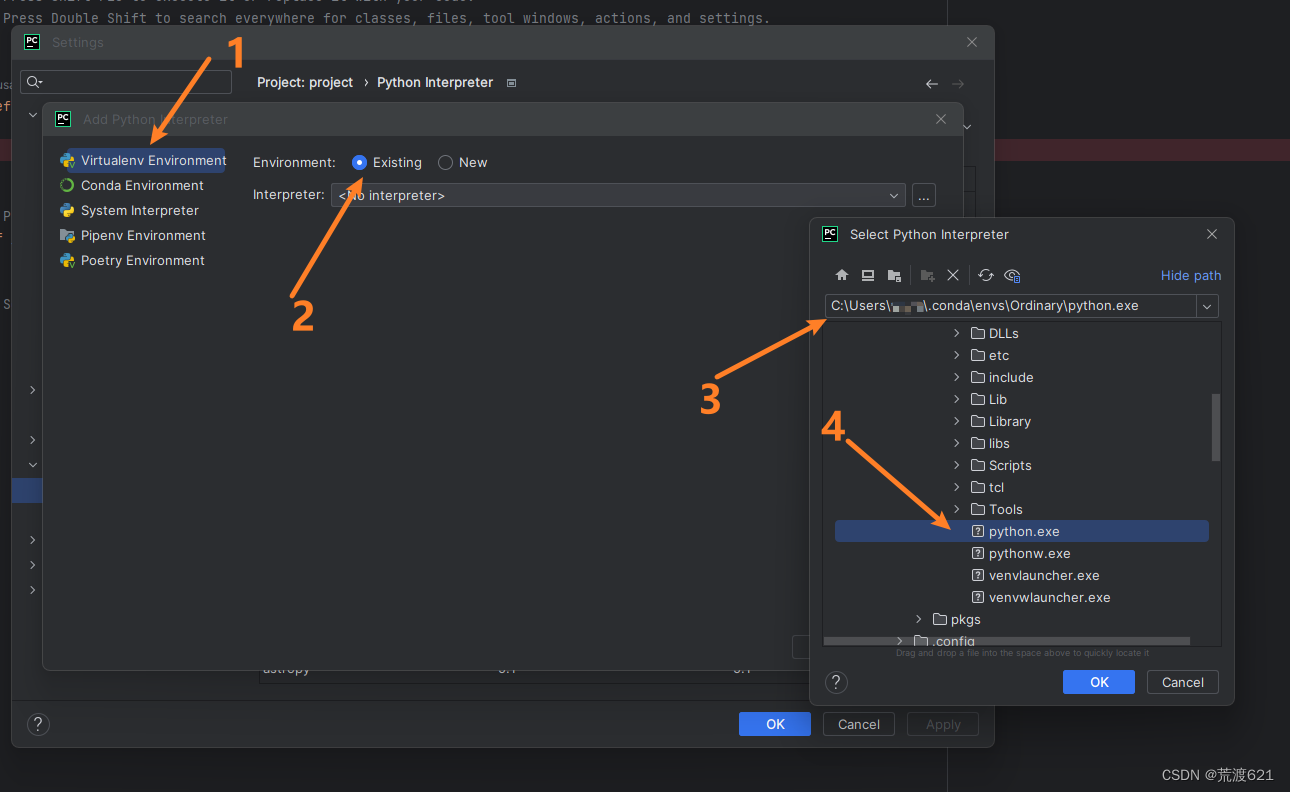Click the Delete (X) toolbar icon
Image resolution: width=1290 pixels, height=792 pixels.
(953, 275)
